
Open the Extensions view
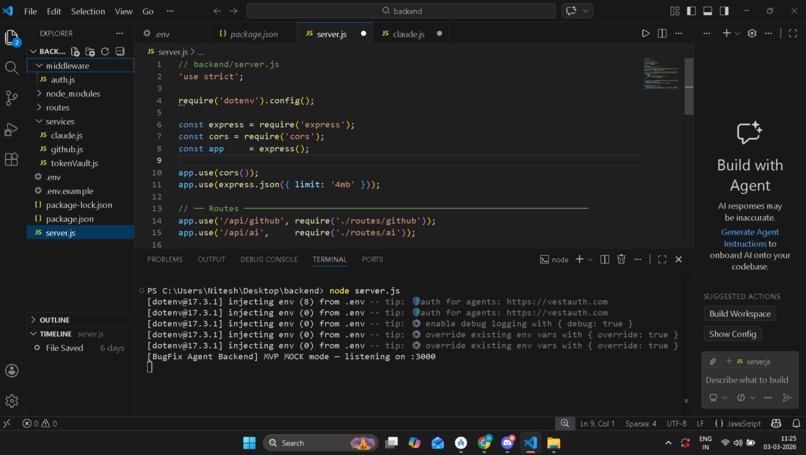pyautogui.click(x=11, y=159)
